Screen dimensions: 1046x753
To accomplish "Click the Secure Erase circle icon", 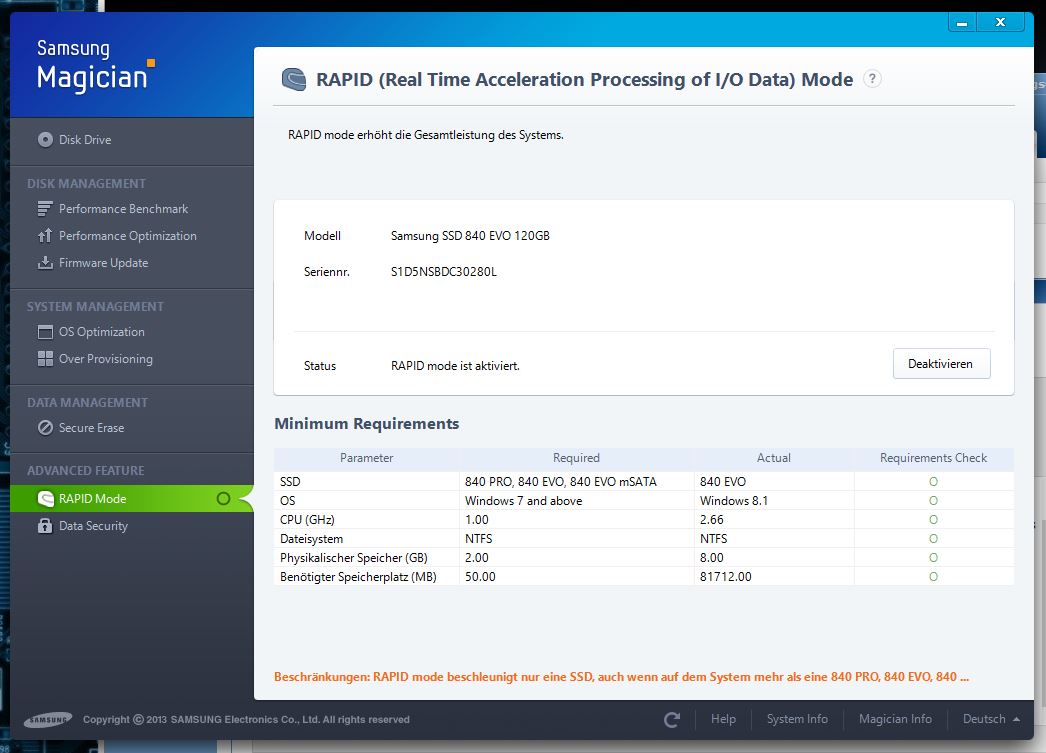I will click(x=45, y=428).
